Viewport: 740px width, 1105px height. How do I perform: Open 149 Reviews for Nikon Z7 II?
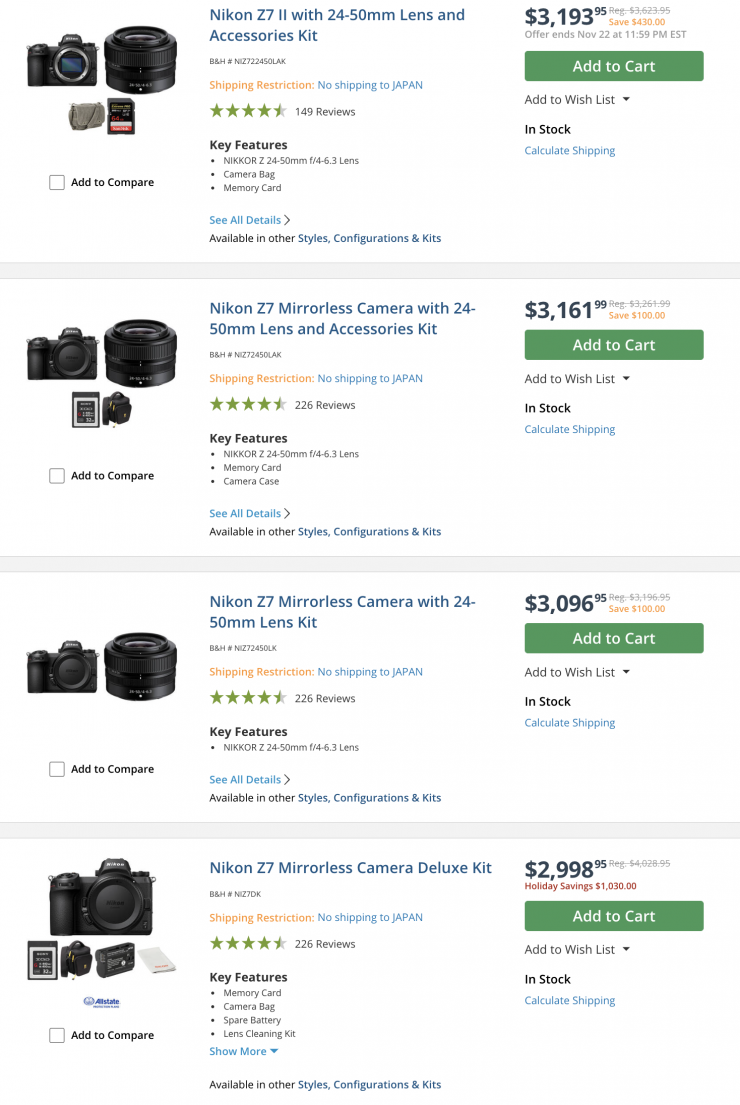[x=325, y=112]
